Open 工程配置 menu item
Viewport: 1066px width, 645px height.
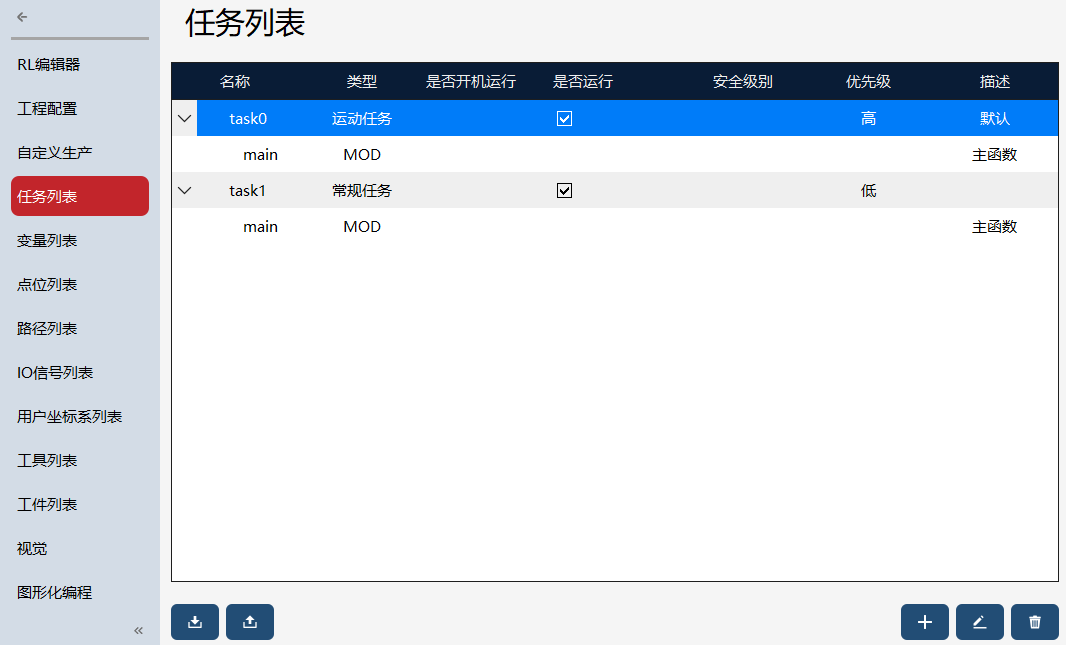[80, 109]
